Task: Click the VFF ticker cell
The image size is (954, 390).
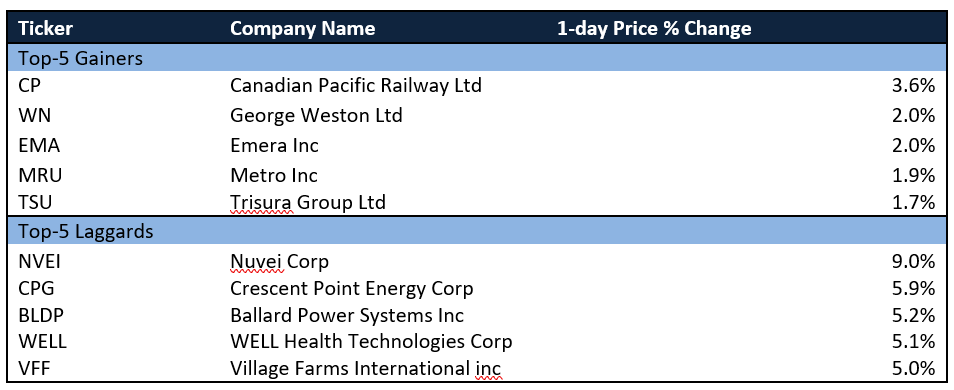Action: [x=34, y=369]
